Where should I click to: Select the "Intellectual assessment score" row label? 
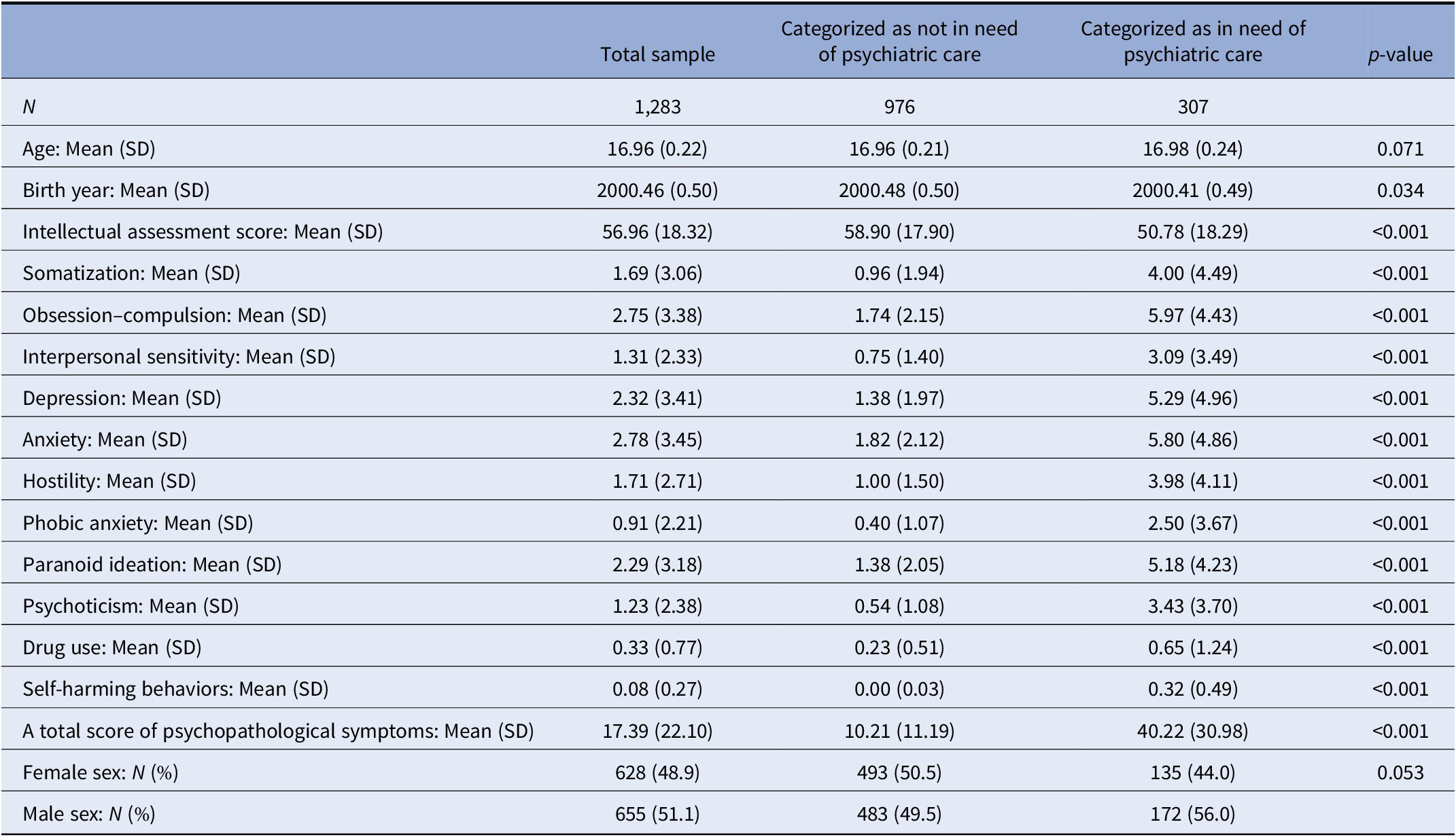[203, 232]
